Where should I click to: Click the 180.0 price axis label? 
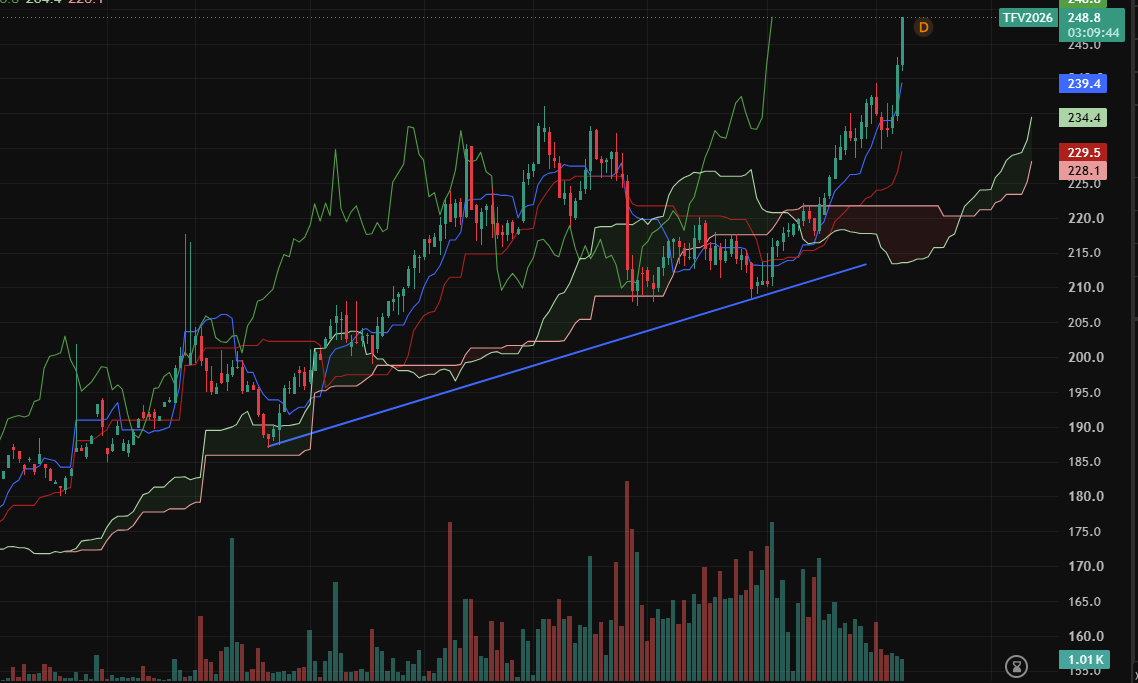click(x=1086, y=496)
